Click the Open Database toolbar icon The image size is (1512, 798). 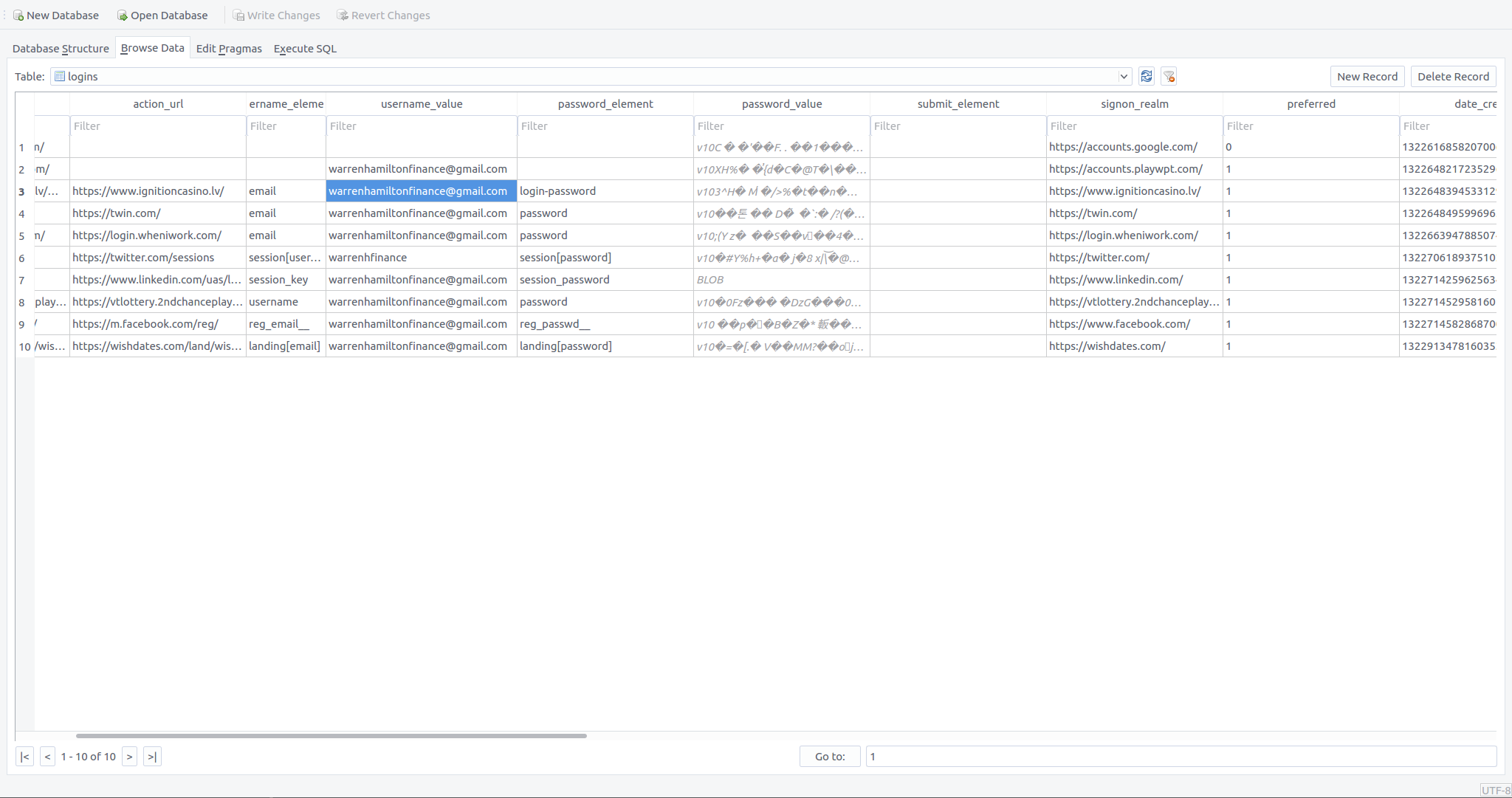pos(123,16)
